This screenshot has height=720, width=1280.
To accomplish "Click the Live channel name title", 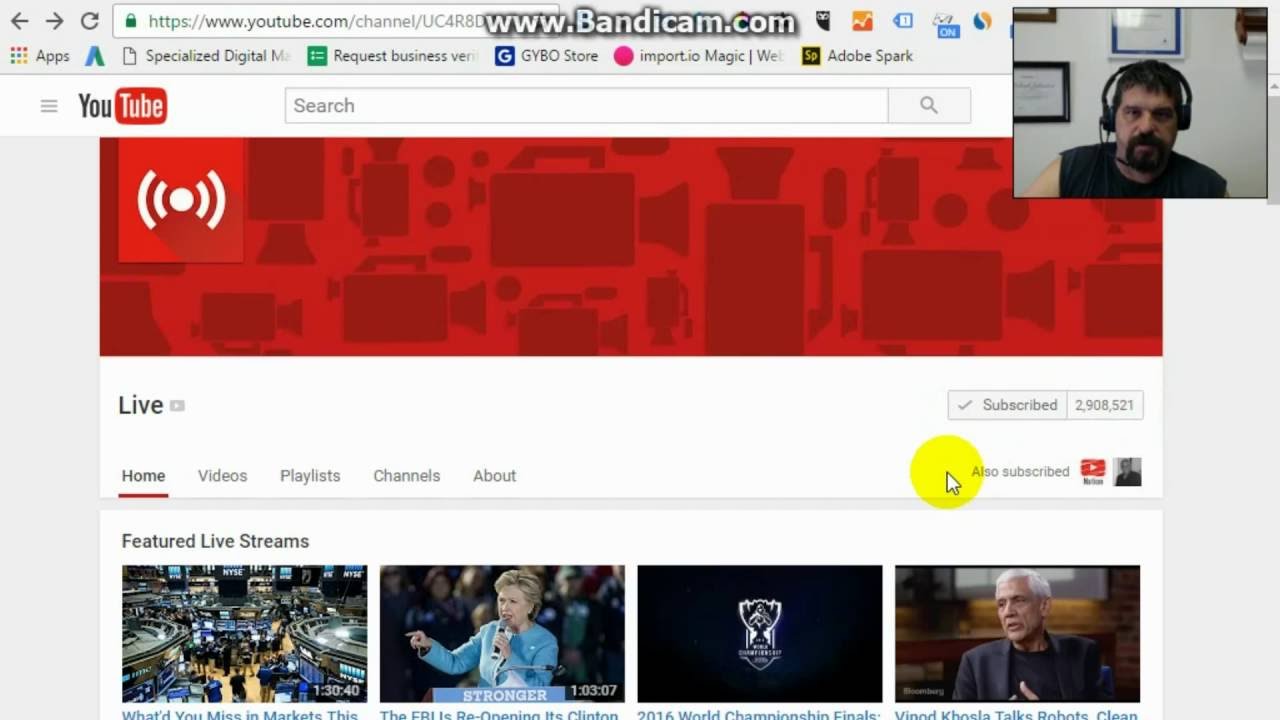I will point(141,405).
